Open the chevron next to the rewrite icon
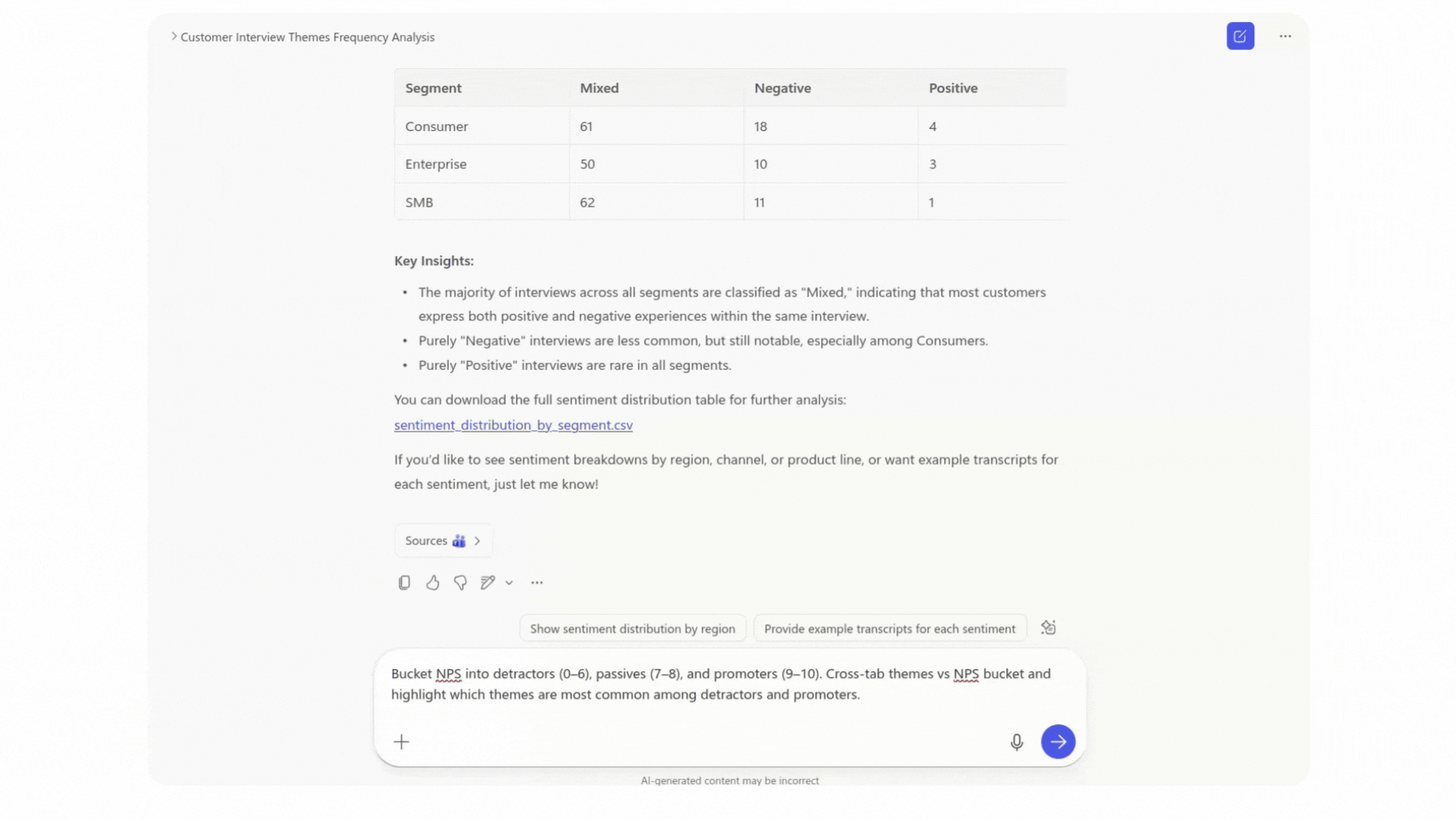Screen dimensions: 1456x819 (509, 583)
